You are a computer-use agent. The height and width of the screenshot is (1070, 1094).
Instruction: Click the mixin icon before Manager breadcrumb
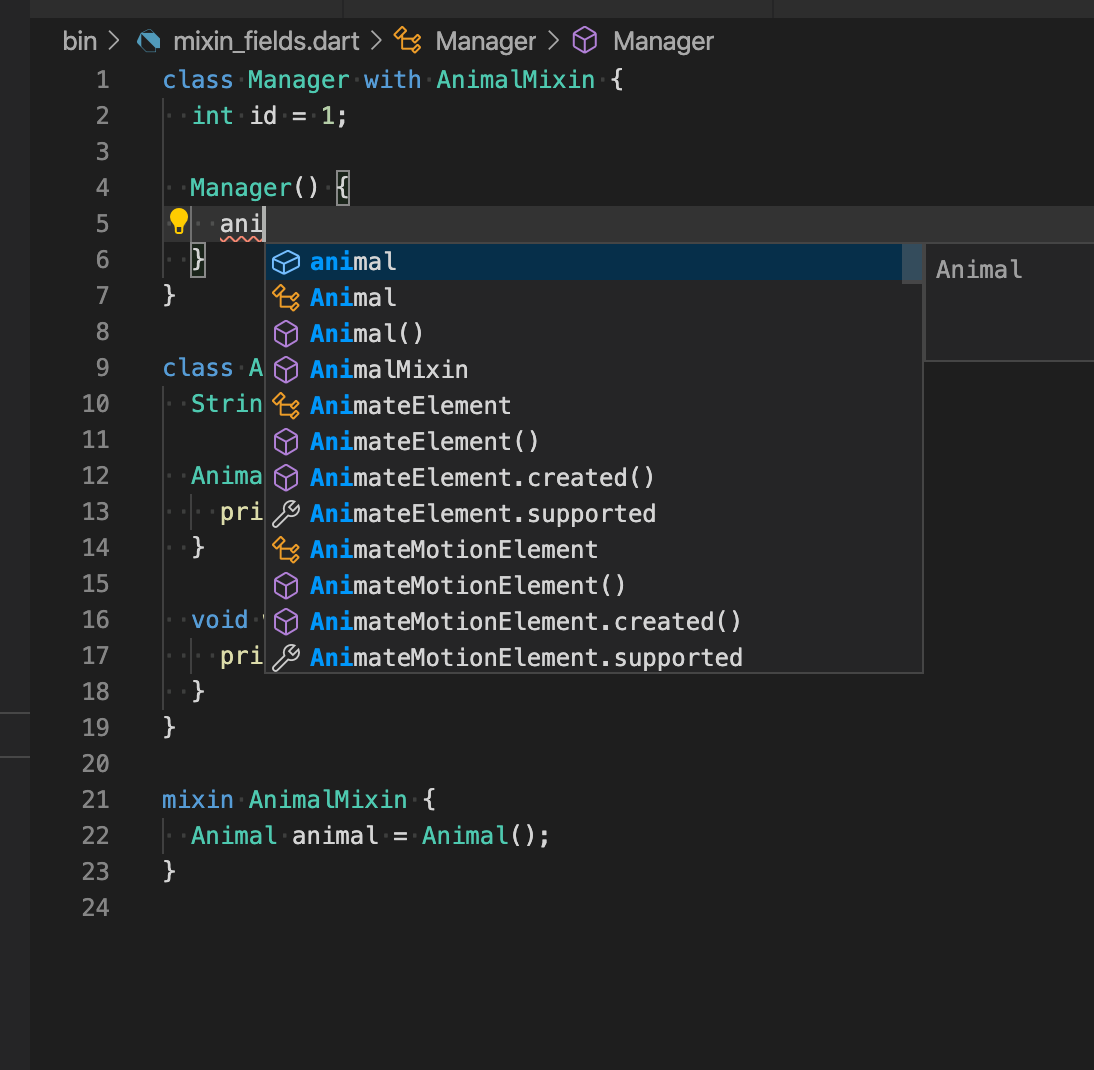[x=406, y=40]
